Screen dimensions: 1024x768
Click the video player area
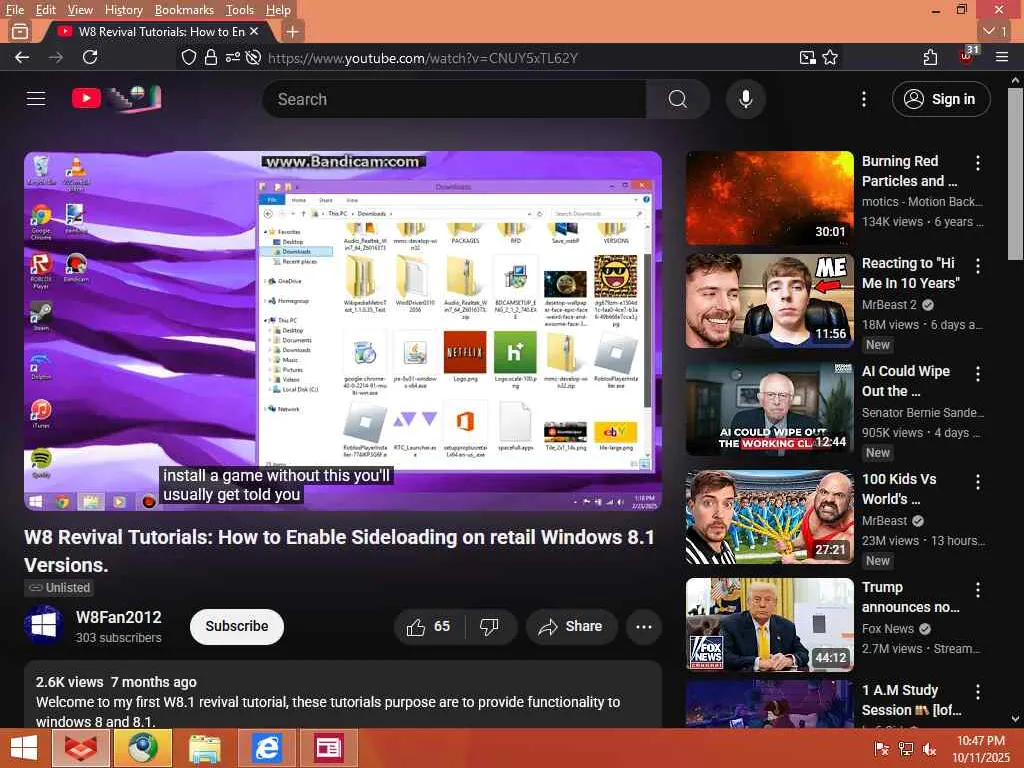click(x=343, y=330)
